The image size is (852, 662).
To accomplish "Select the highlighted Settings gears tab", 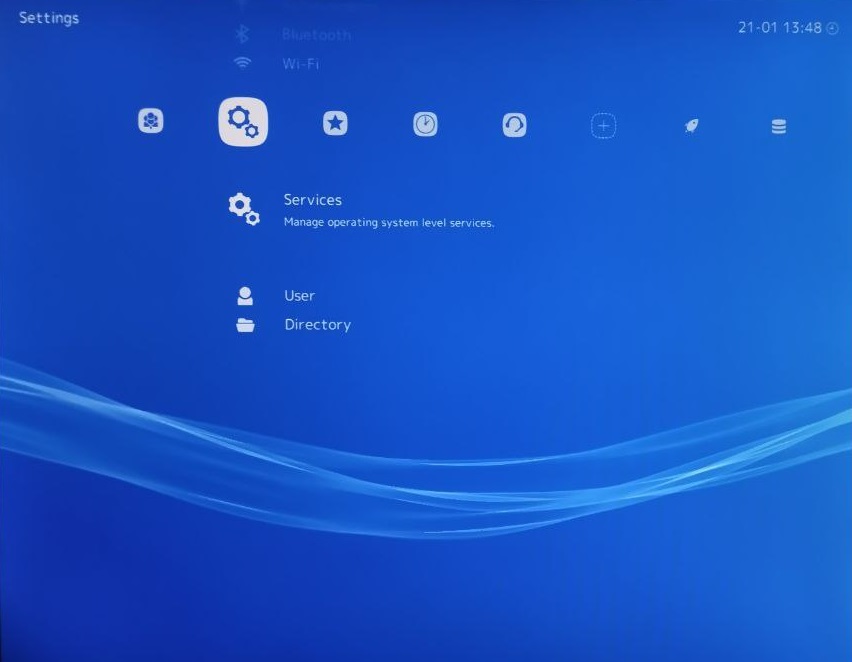I will (243, 122).
